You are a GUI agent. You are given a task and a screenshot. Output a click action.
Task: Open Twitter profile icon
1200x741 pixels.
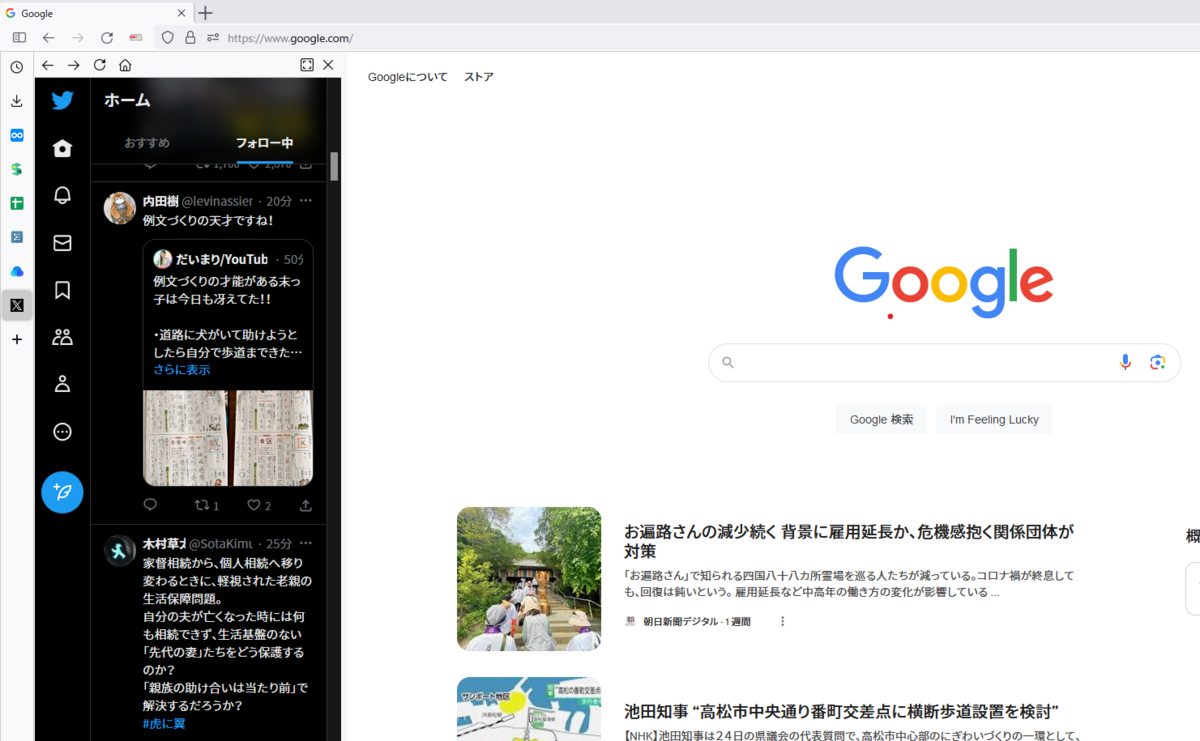[62, 384]
